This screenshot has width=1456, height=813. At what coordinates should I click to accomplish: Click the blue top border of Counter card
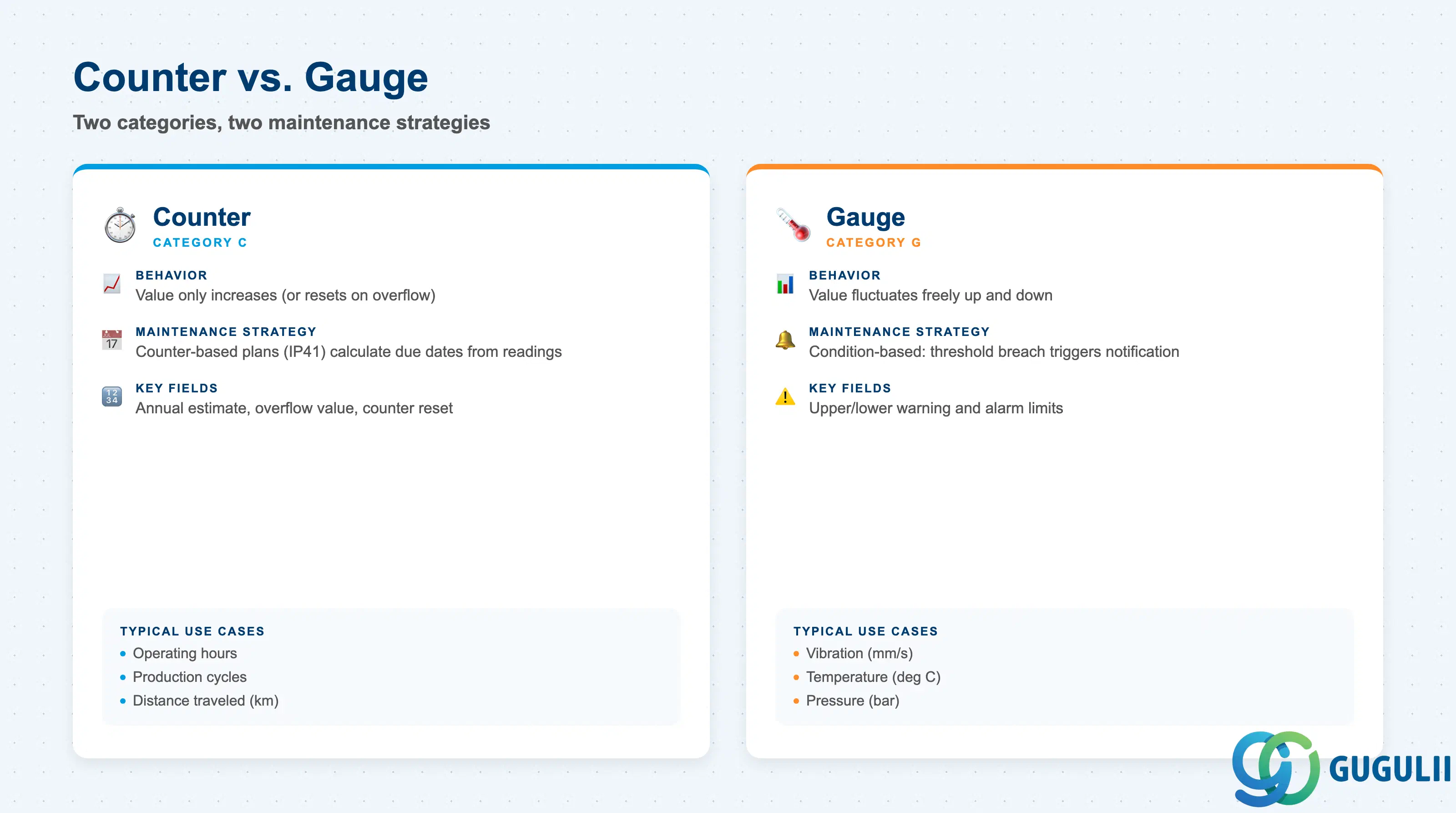click(391, 167)
